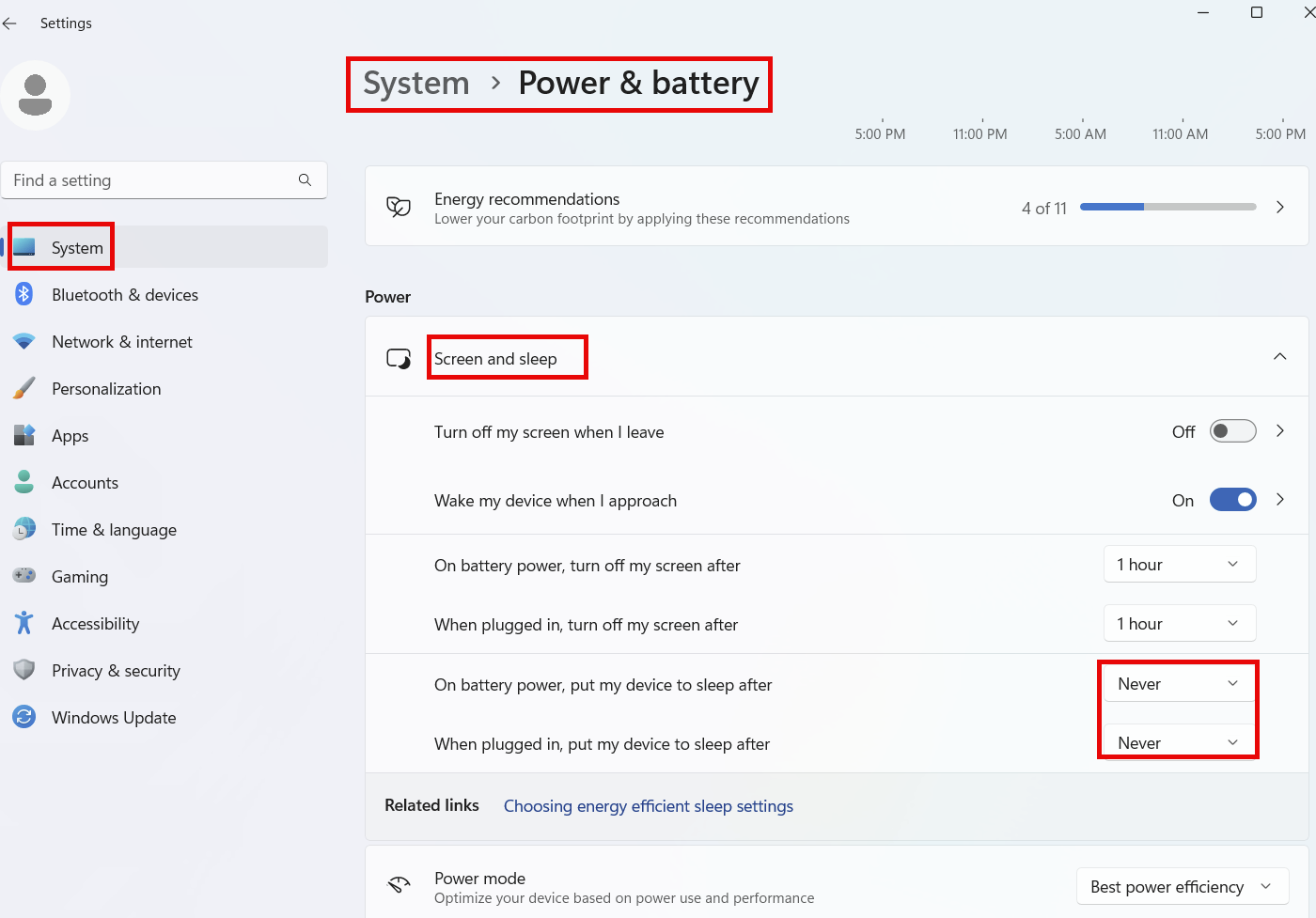1316x918 pixels.
Task: Open Gaming settings
Action: 164,576
